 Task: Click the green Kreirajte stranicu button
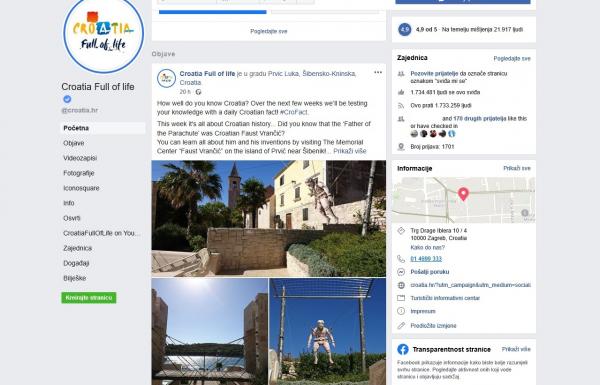tap(89, 297)
